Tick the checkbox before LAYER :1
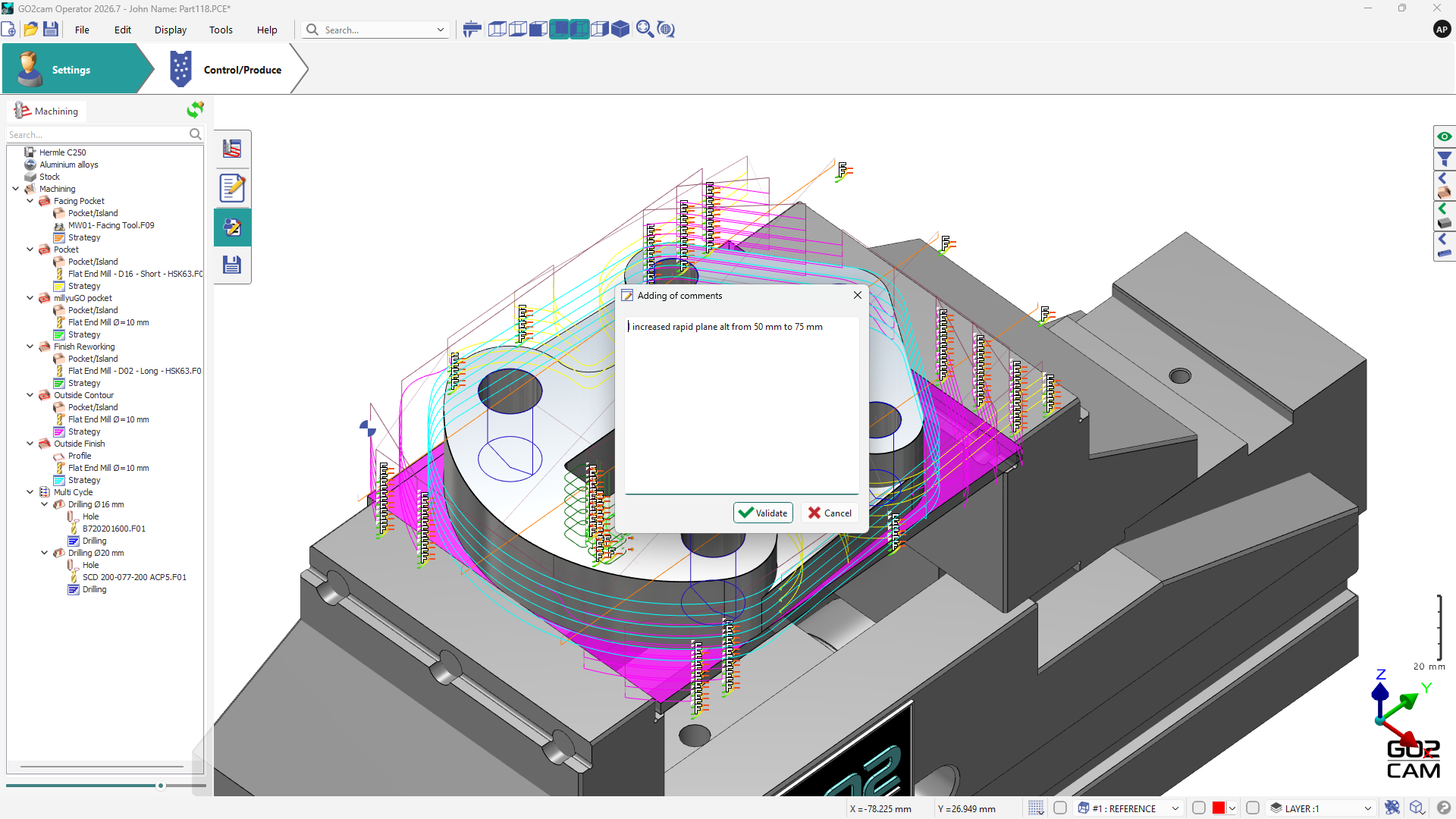Viewport: 1456px width, 819px height. 1253,808
